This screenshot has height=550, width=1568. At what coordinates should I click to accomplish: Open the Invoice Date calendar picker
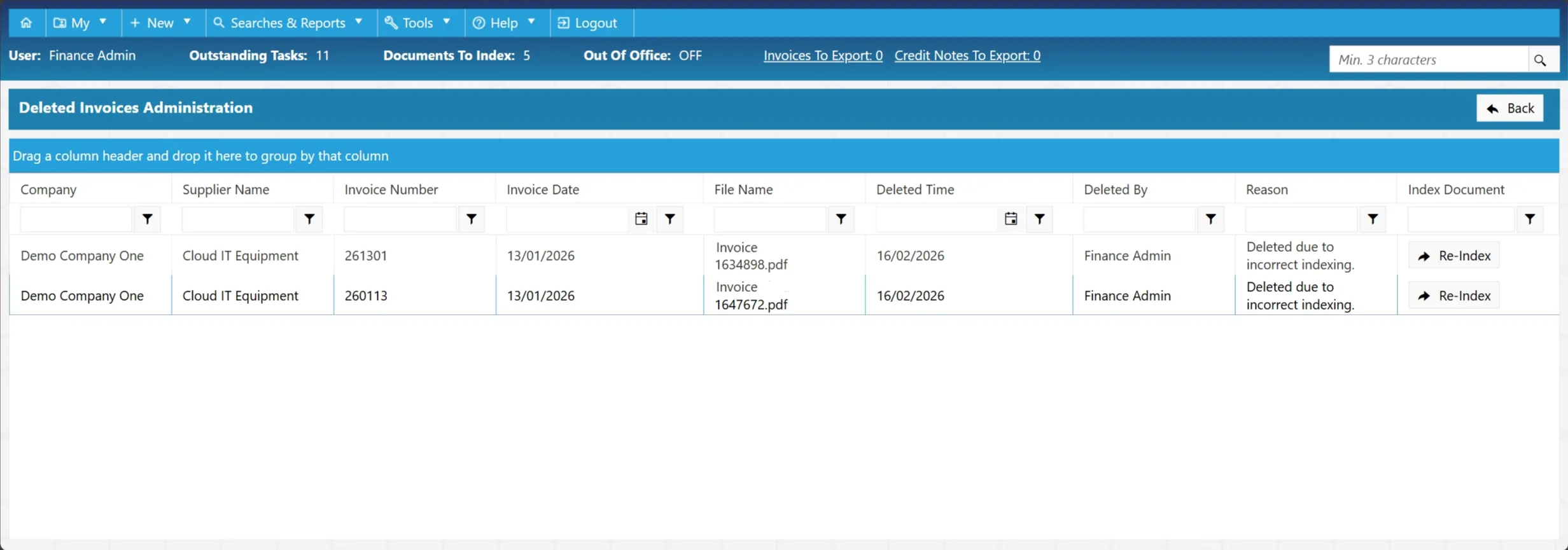click(x=641, y=219)
